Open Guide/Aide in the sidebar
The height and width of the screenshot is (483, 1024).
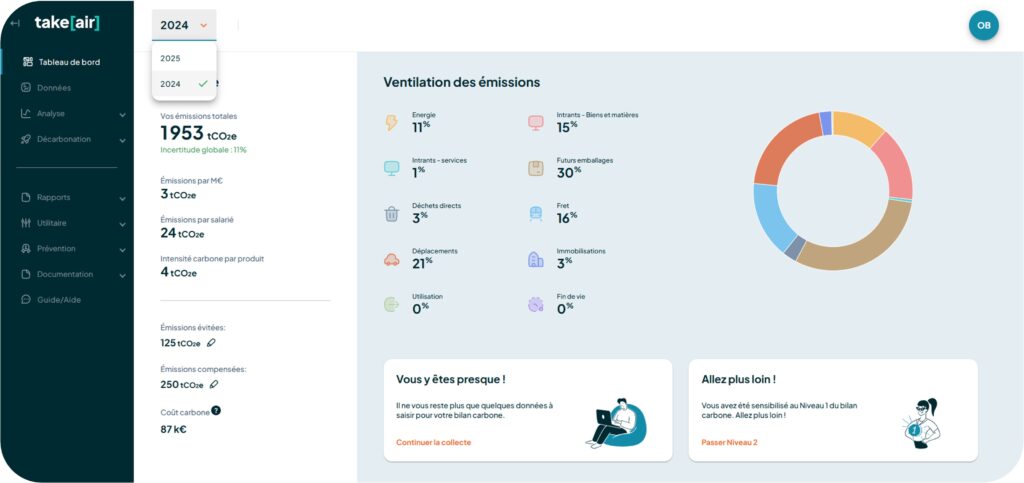[58, 300]
